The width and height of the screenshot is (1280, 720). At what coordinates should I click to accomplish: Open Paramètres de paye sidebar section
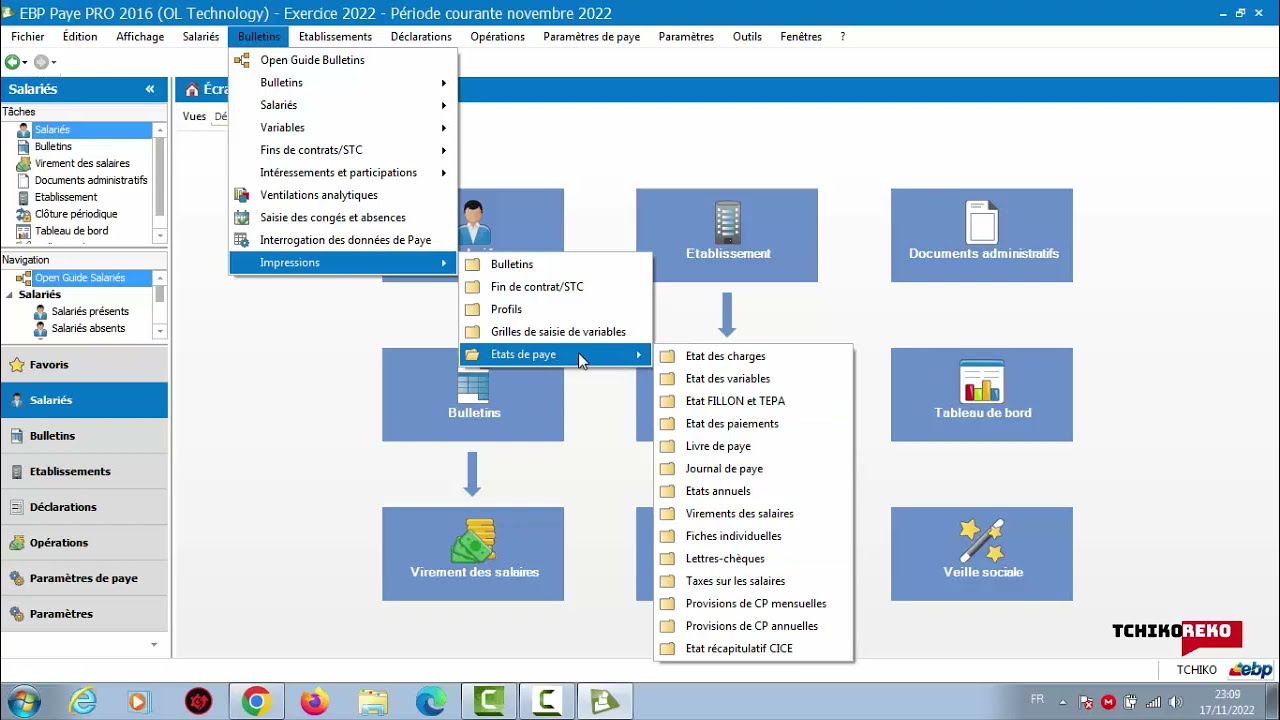85,578
